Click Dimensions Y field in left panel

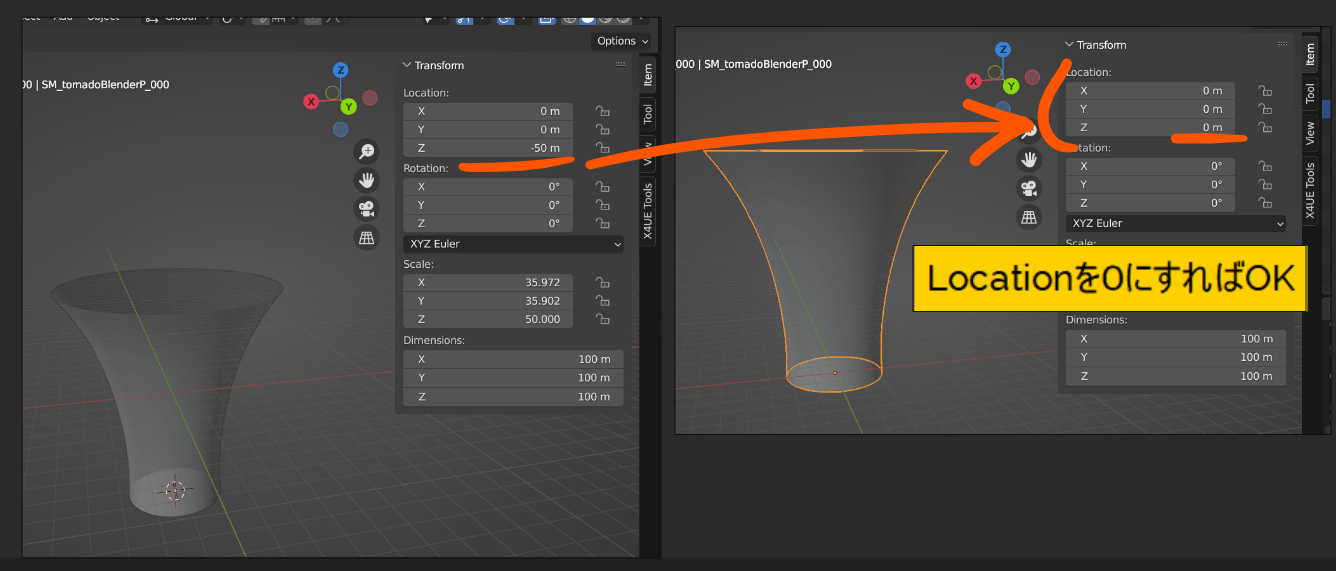click(513, 377)
